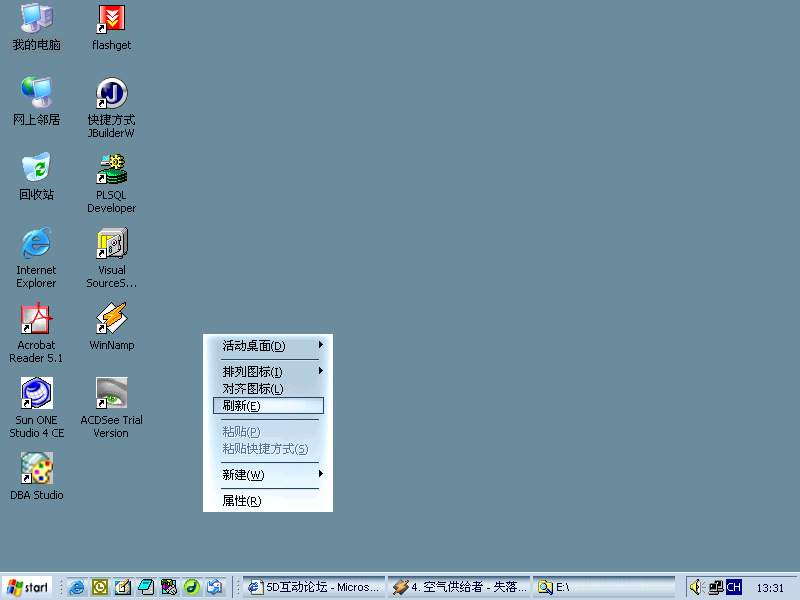The width and height of the screenshot is (800, 600).
Task: Click the volume speaker tray icon
Action: coord(695,587)
